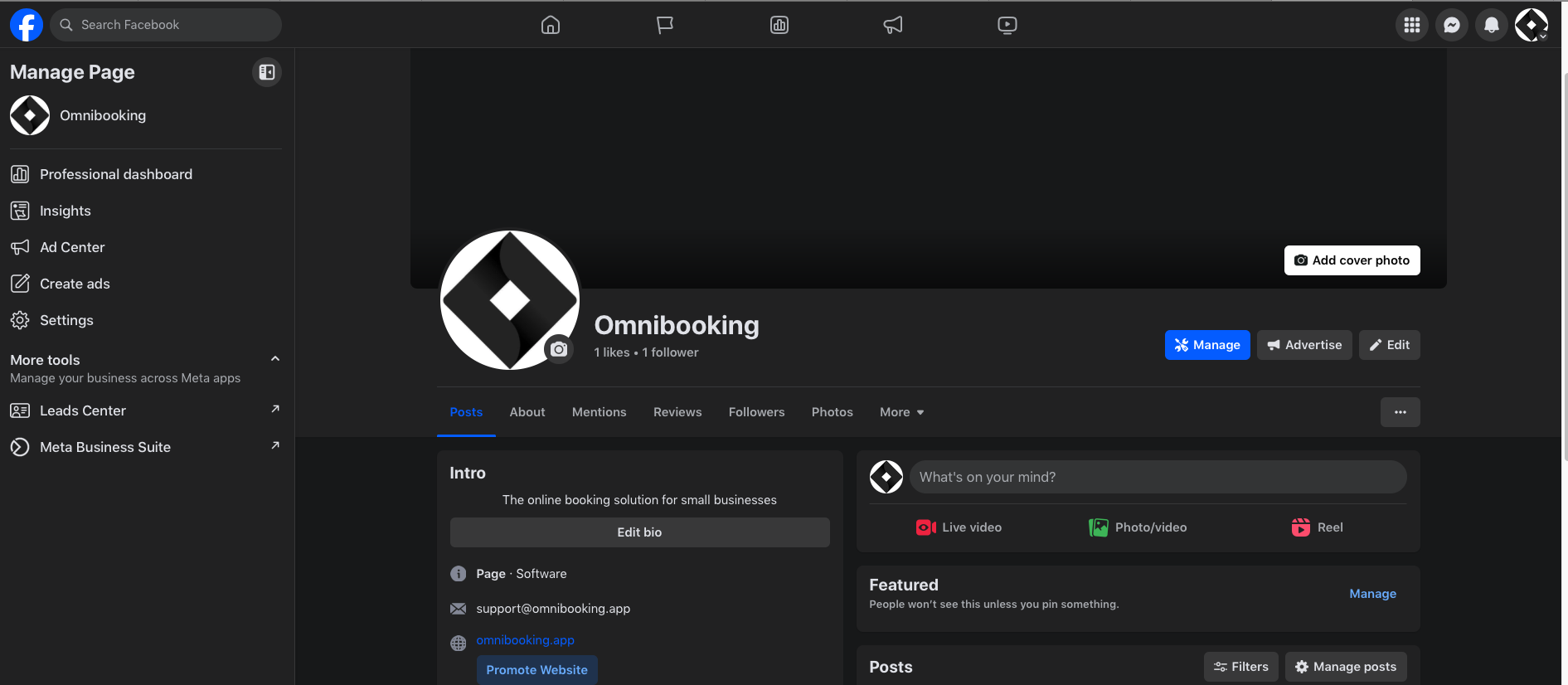
Task: Click the 1 follower text
Action: 670,352
